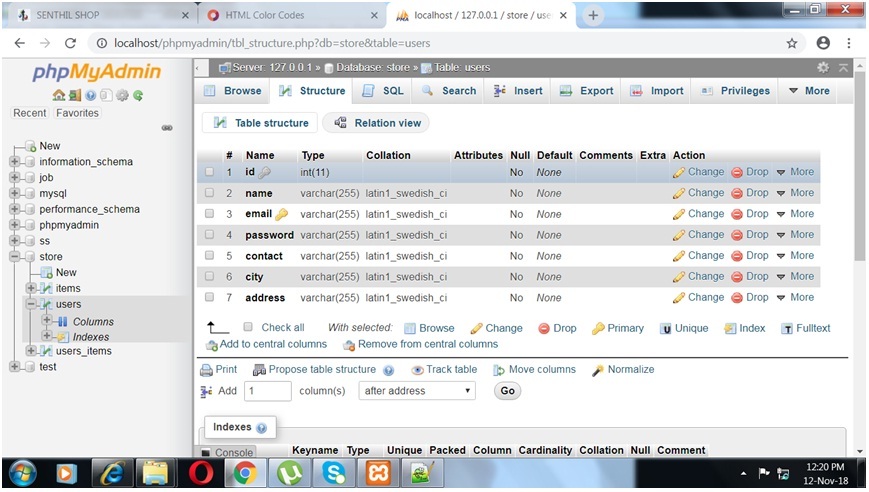Select the checkbox for the address row
The height and width of the screenshot is (492, 869).
[x=210, y=297]
